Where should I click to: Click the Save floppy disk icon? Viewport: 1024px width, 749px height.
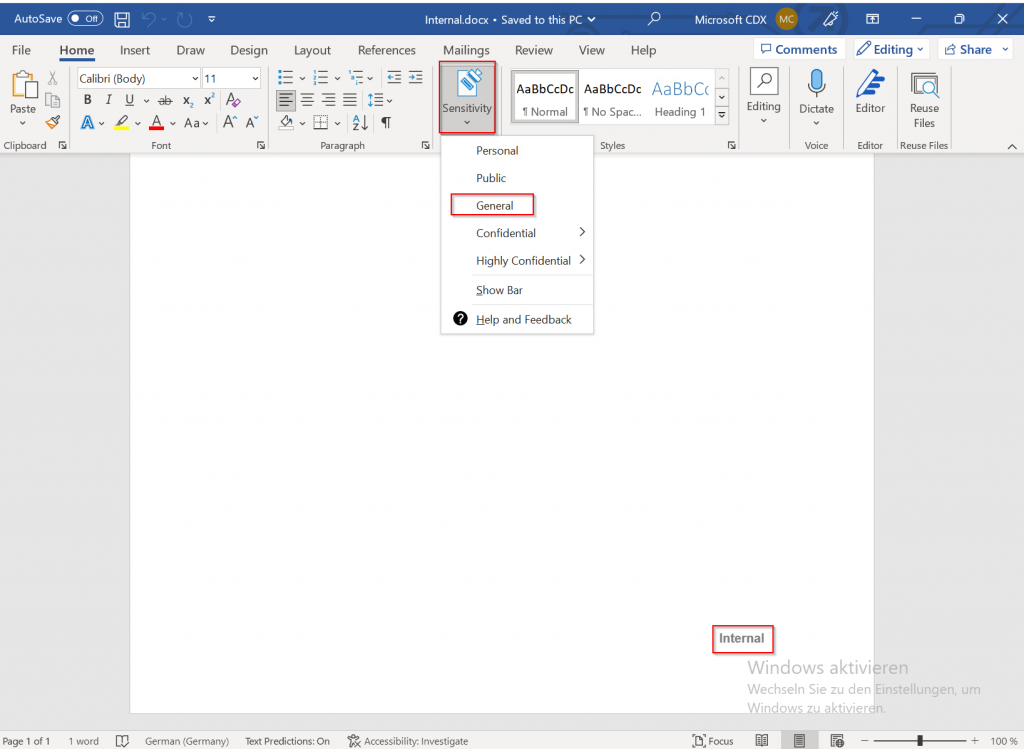click(122, 19)
